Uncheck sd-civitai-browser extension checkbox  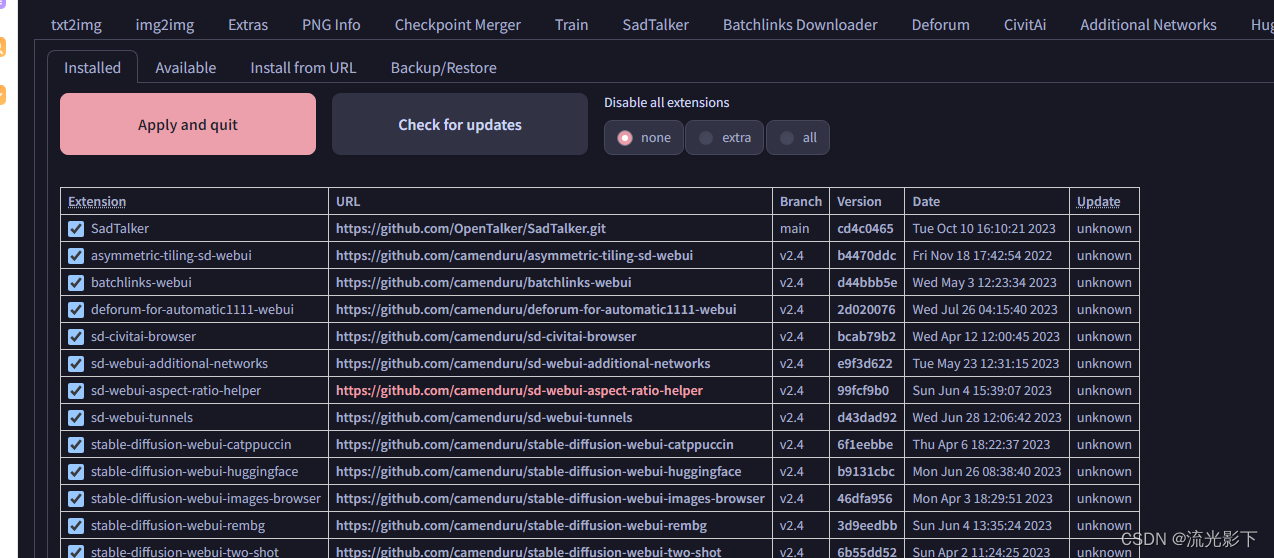[76, 337]
